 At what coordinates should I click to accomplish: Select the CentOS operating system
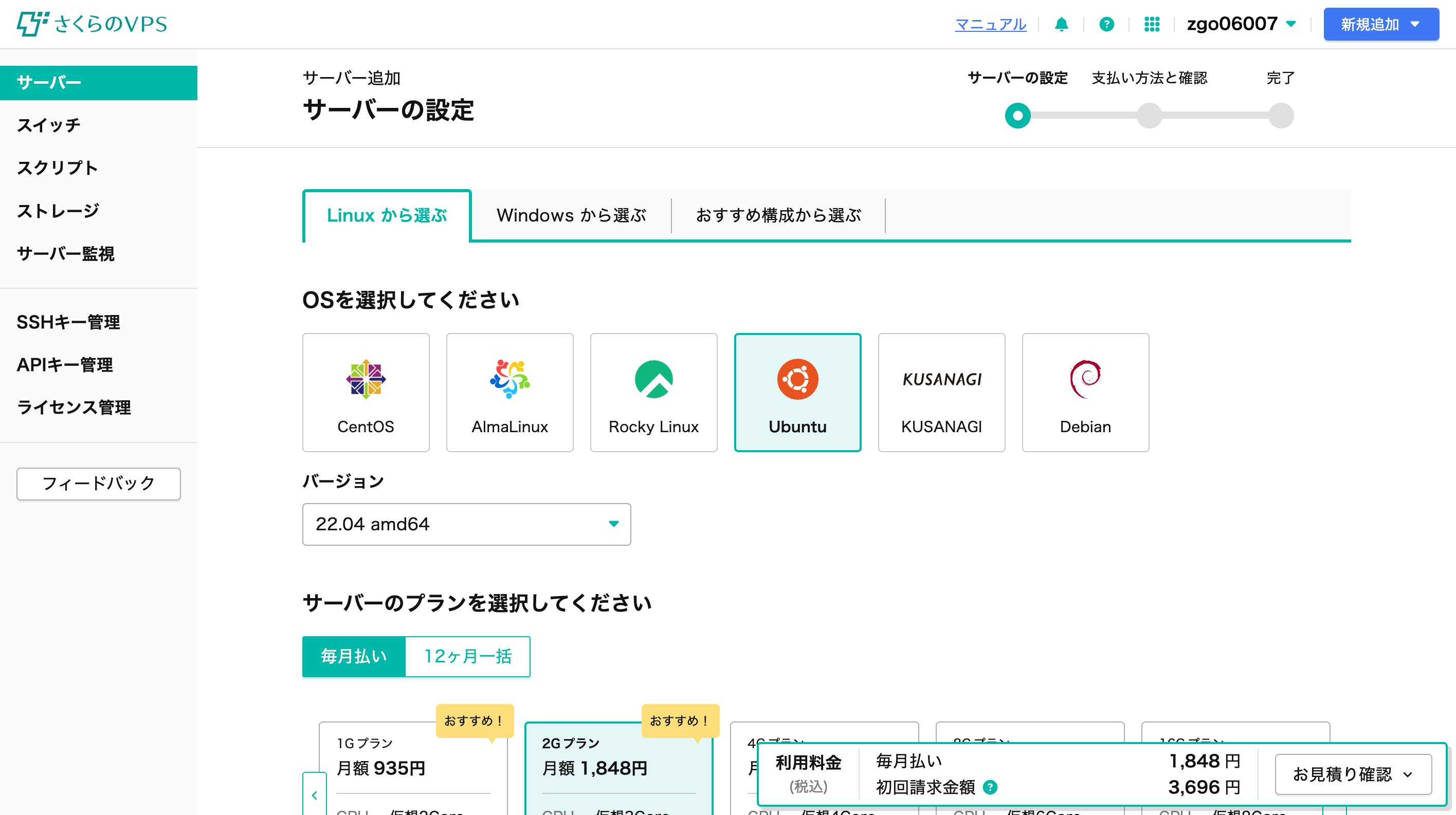coord(366,392)
